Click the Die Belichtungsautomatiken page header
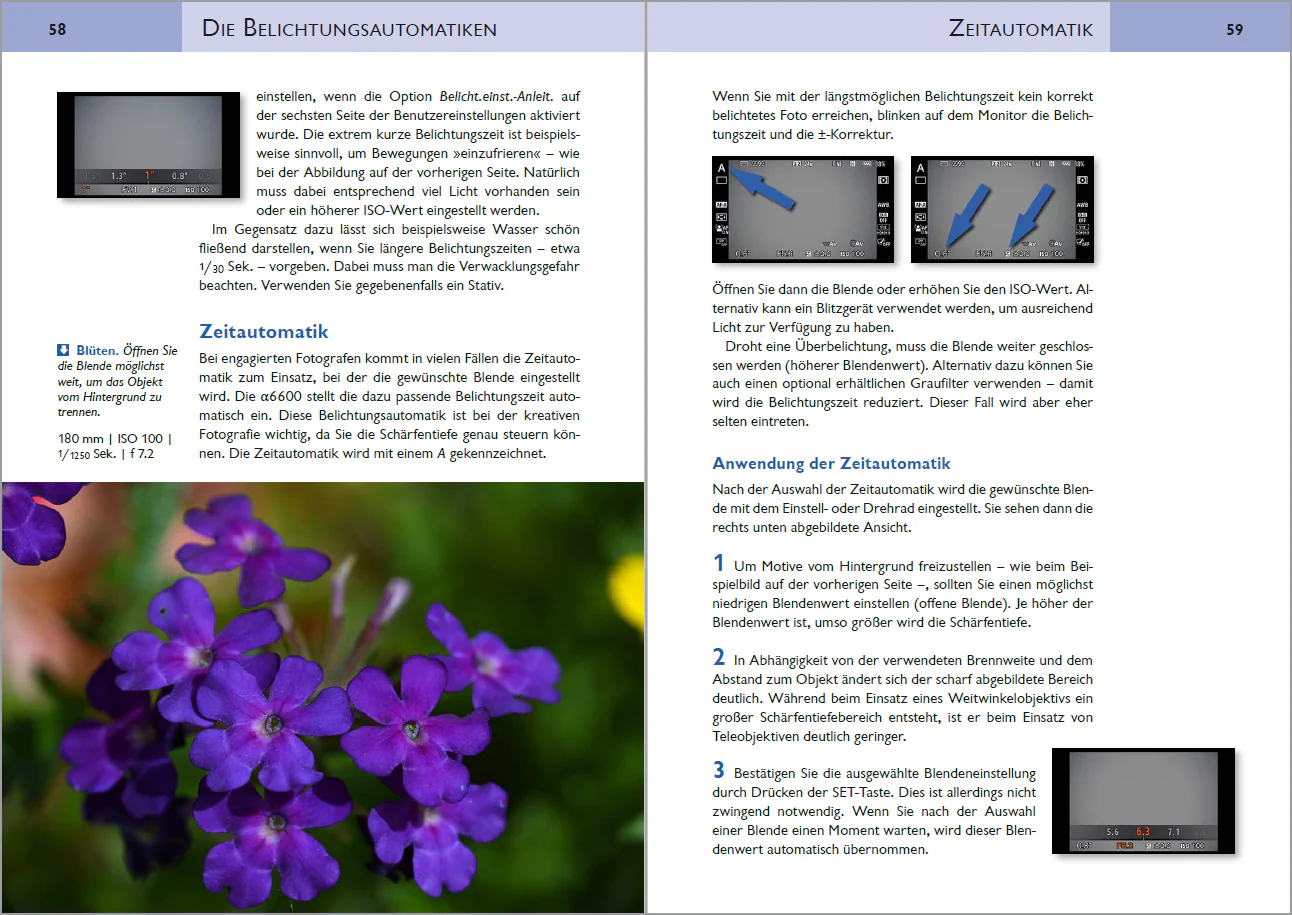1292x915 pixels. [349, 29]
